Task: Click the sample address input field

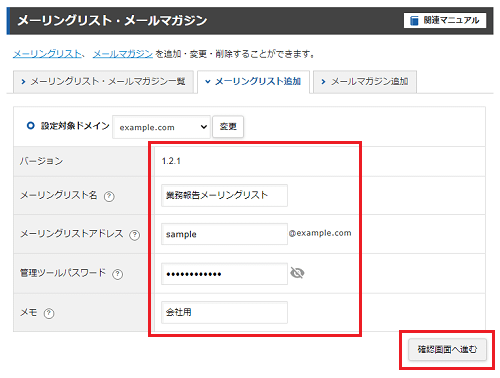Action: (224, 234)
